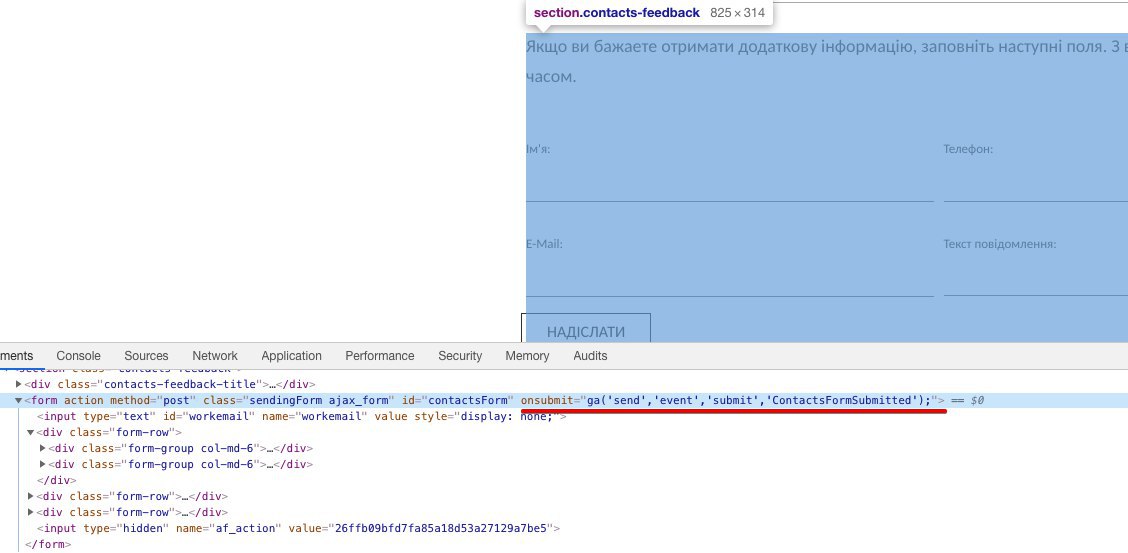1128x553 pixels.
Task: Click the E-Mail input field
Action: [x=729, y=278]
